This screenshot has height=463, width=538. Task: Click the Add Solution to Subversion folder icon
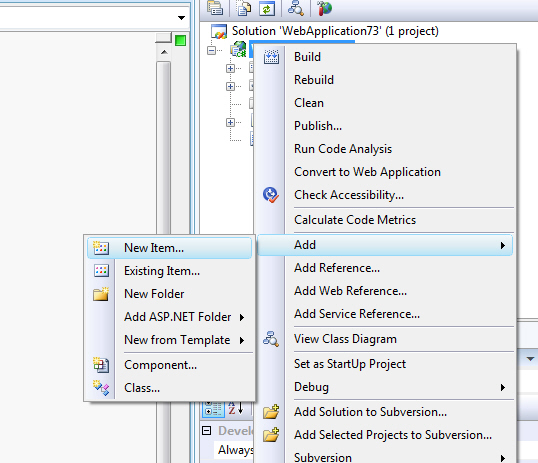pos(271,412)
